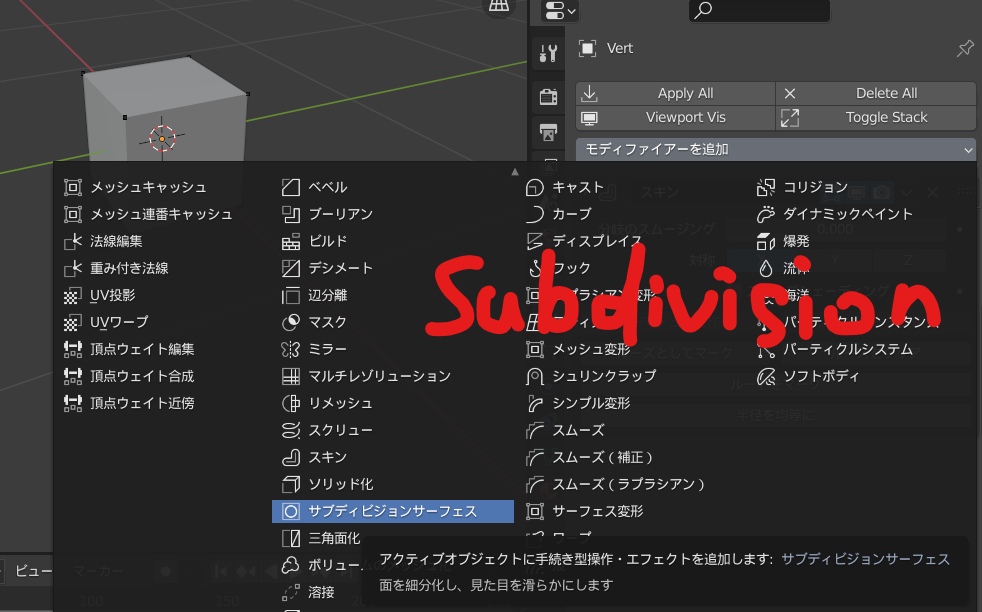982x612 pixels.
Task: Click the フック hook icon
Action: (535, 268)
